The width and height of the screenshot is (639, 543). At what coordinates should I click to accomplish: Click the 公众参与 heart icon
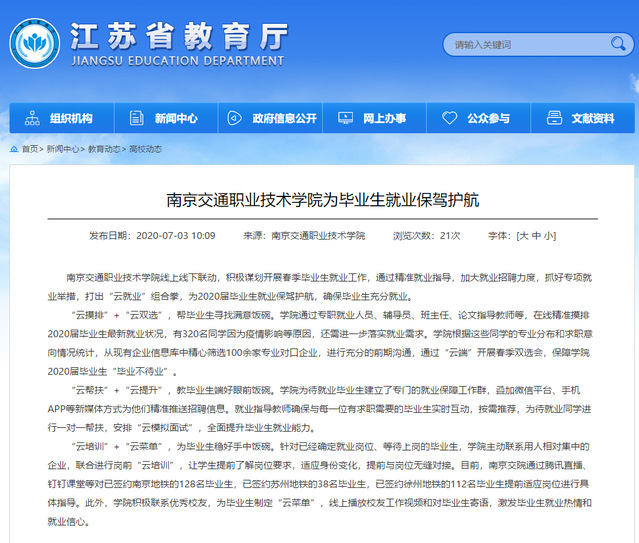tap(450, 118)
